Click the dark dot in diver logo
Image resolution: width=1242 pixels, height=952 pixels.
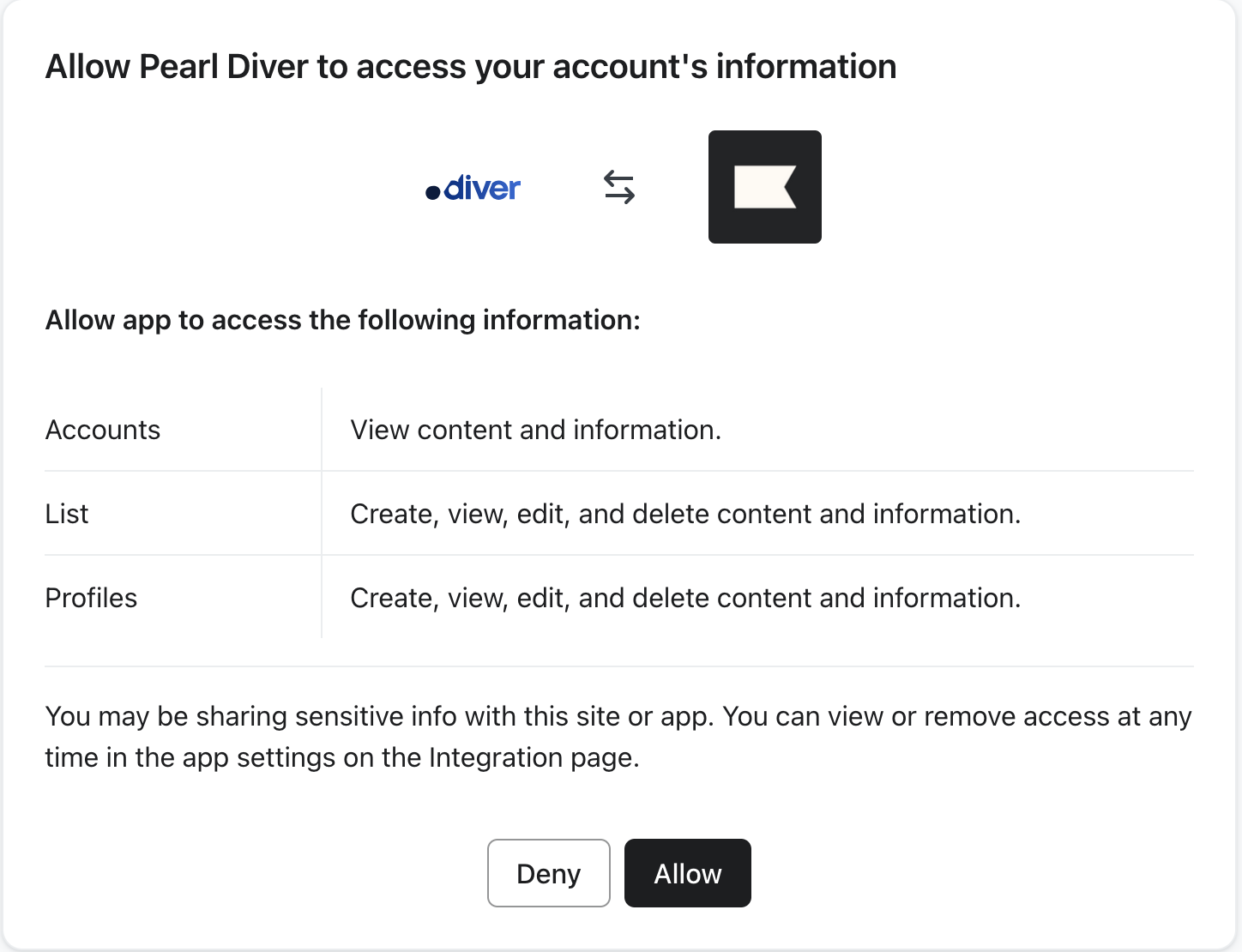click(x=433, y=192)
